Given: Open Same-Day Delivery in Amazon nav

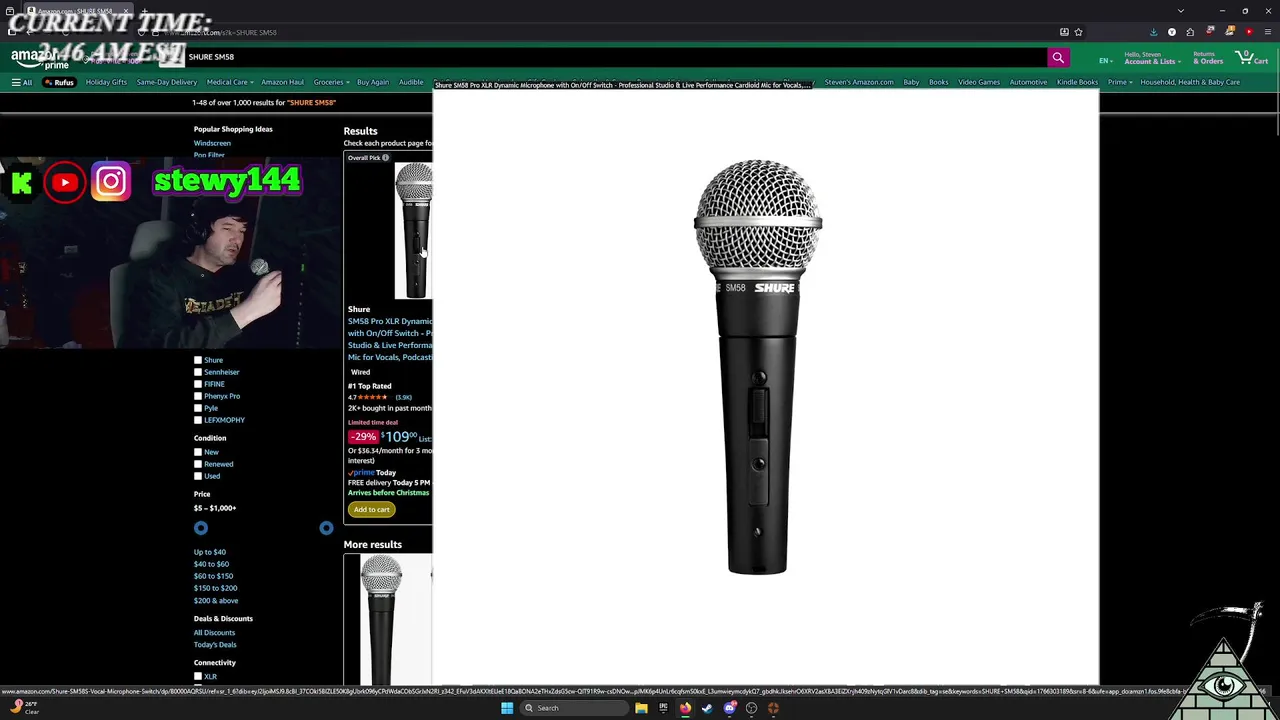Looking at the screenshot, I should [166, 82].
